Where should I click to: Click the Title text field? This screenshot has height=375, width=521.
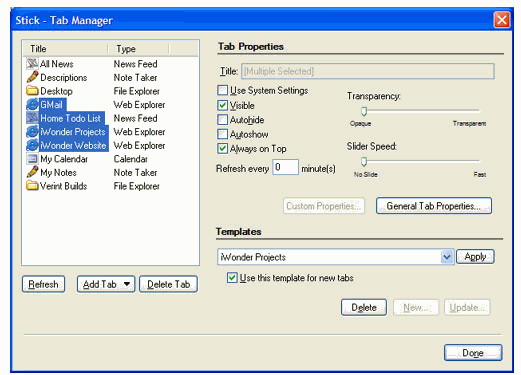click(368, 71)
